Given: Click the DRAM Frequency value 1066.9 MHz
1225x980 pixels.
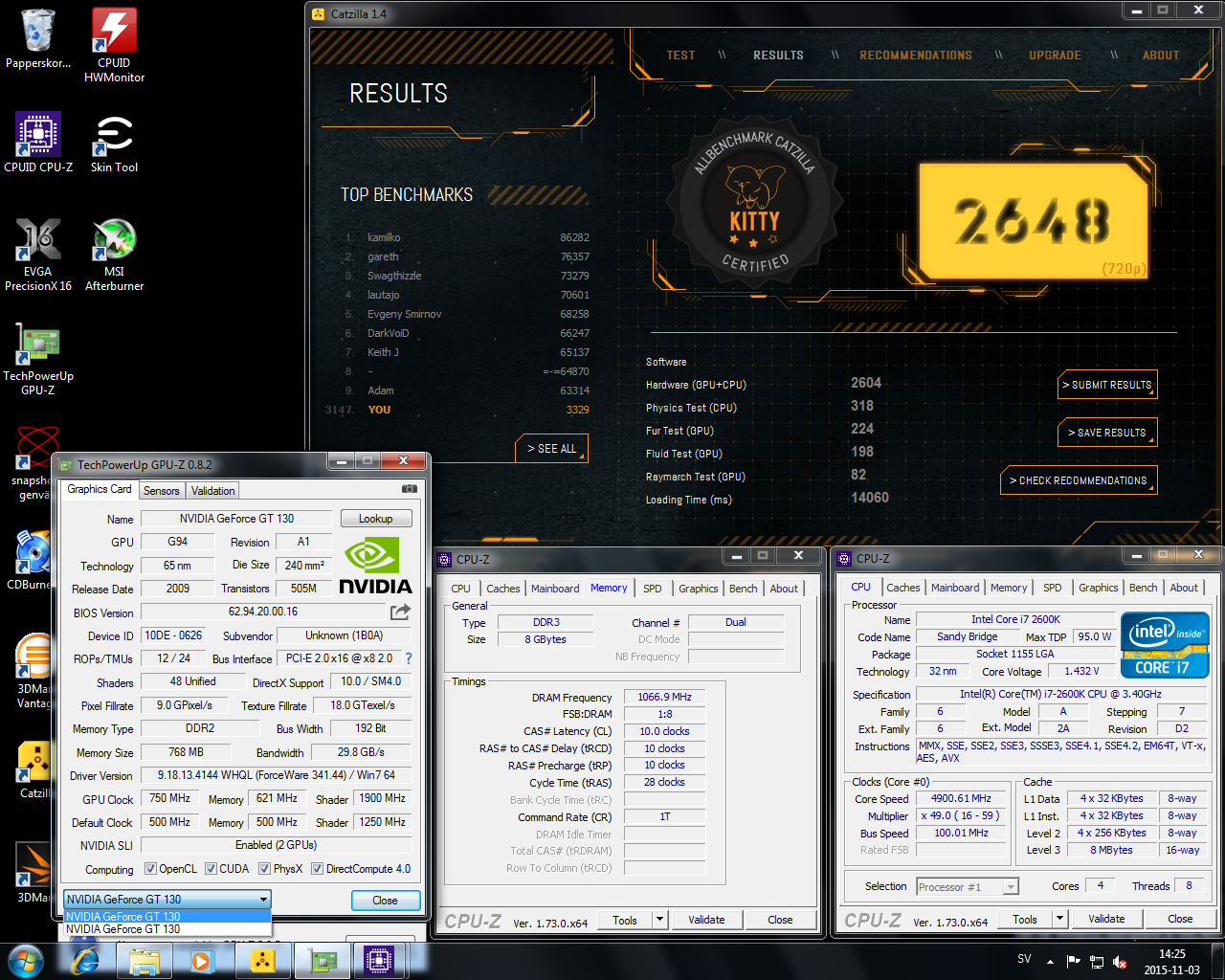Looking at the screenshot, I should point(664,697).
